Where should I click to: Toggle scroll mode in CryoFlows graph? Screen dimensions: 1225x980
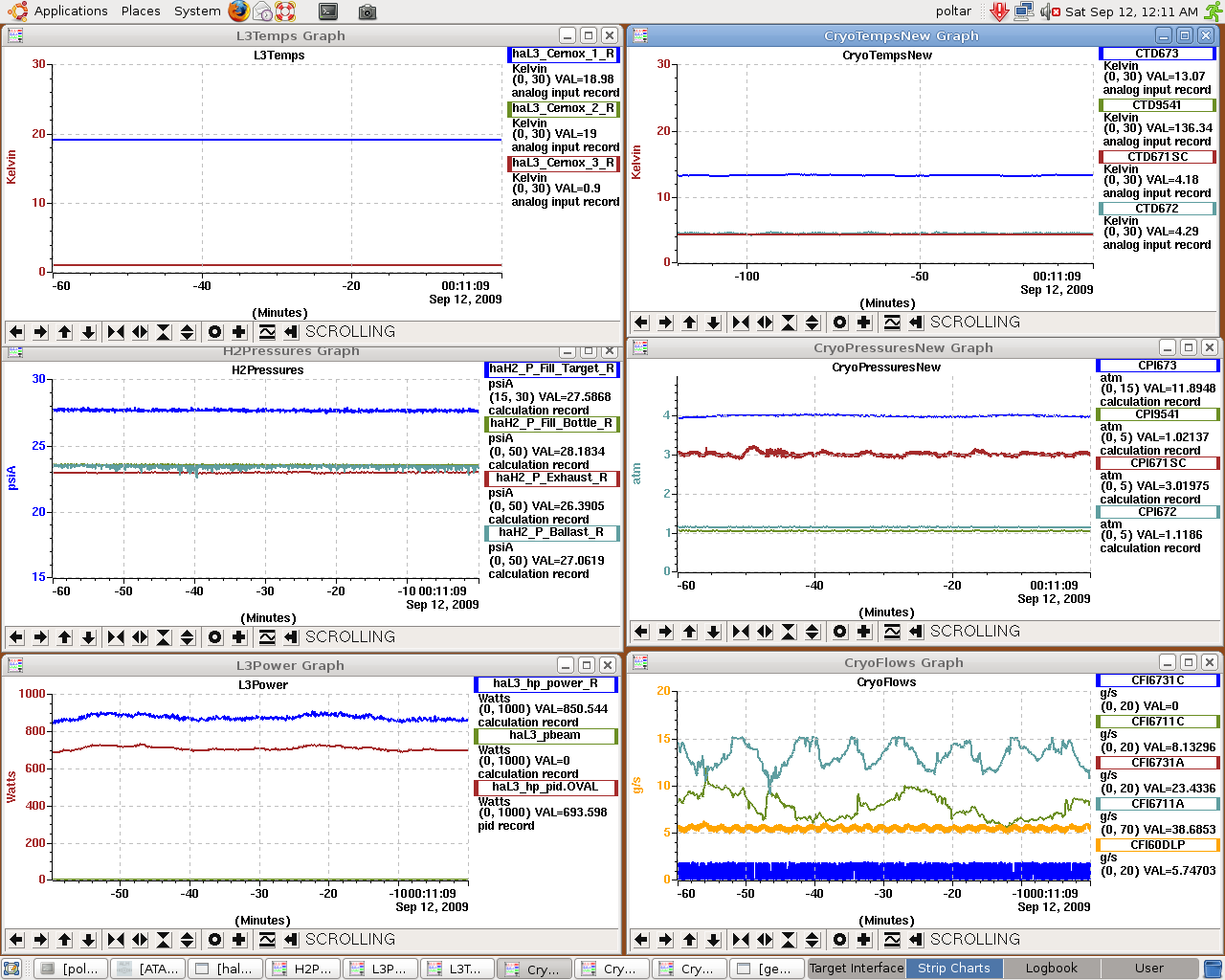(x=916, y=940)
